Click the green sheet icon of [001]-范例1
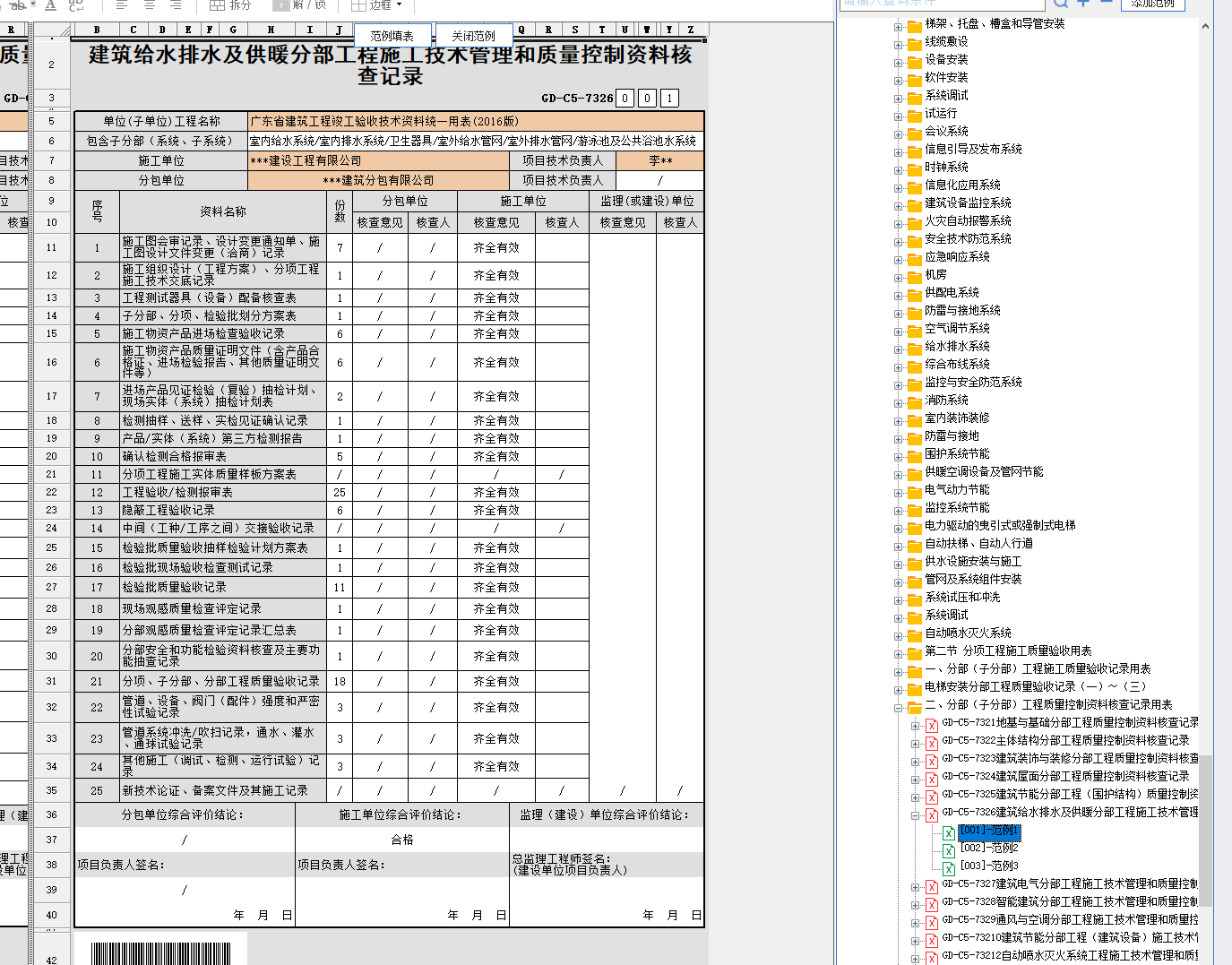 pyautogui.click(x=948, y=832)
